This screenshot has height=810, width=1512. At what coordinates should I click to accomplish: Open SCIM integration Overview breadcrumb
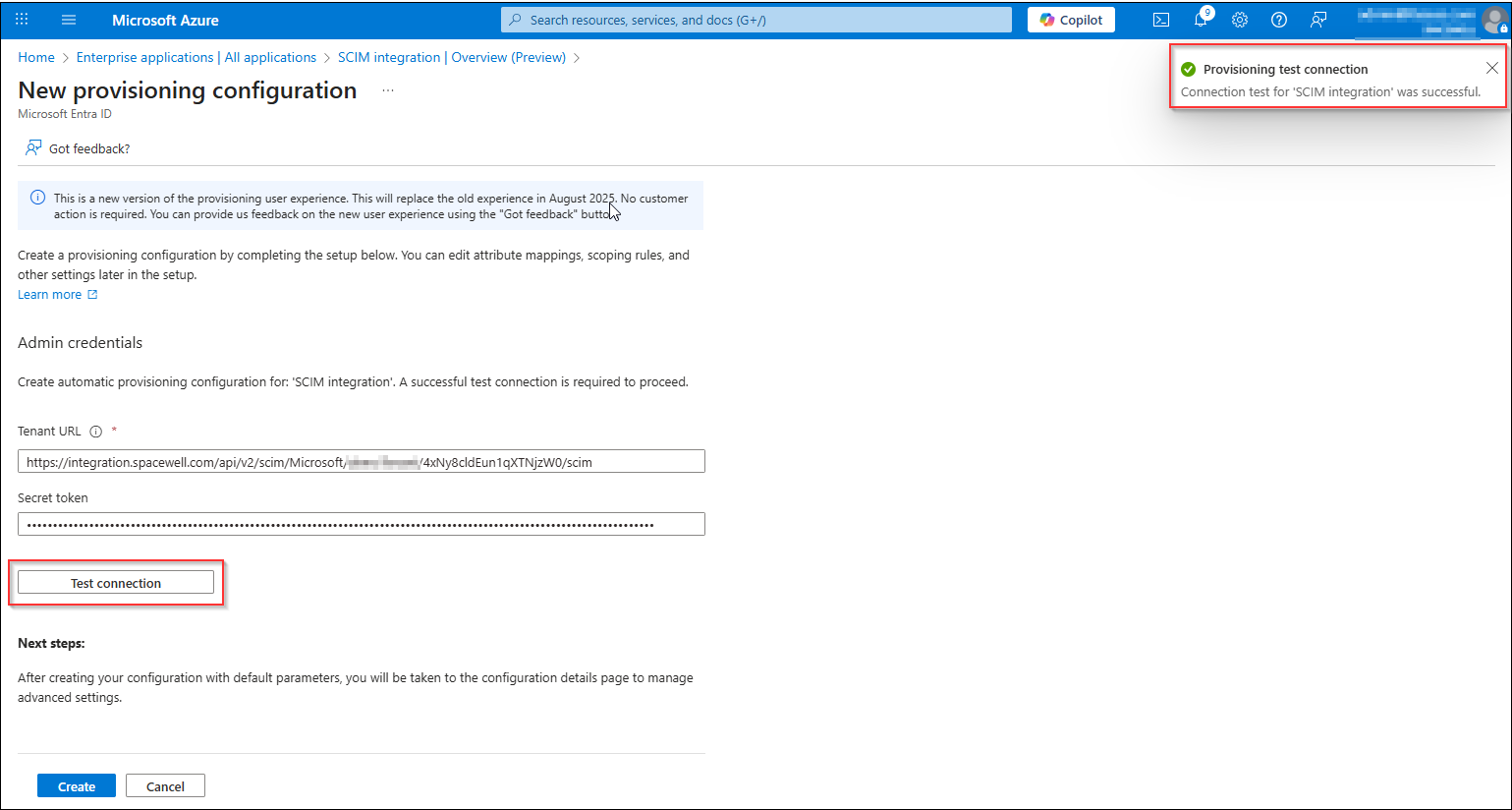tap(452, 57)
